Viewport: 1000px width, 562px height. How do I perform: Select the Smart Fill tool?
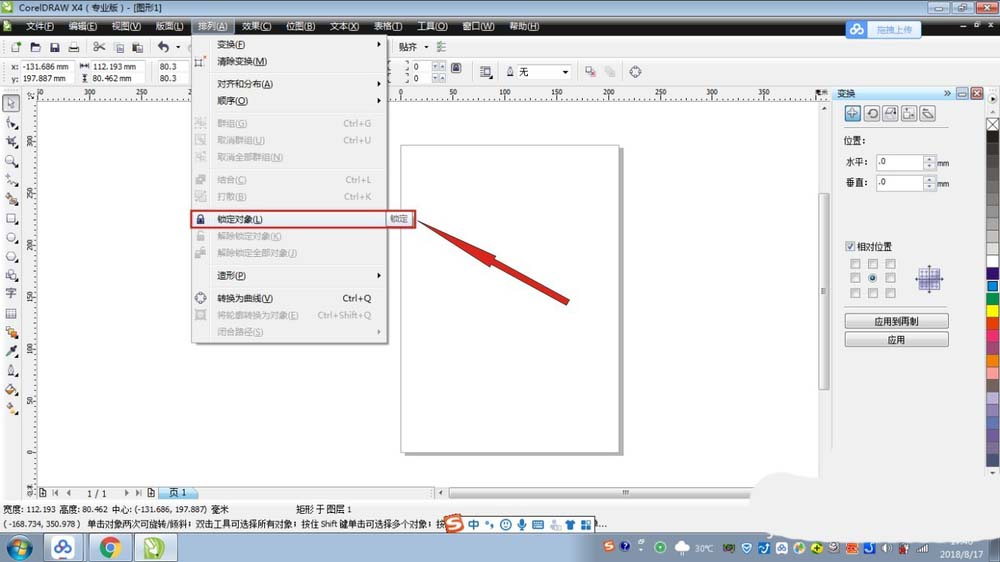coord(11,199)
